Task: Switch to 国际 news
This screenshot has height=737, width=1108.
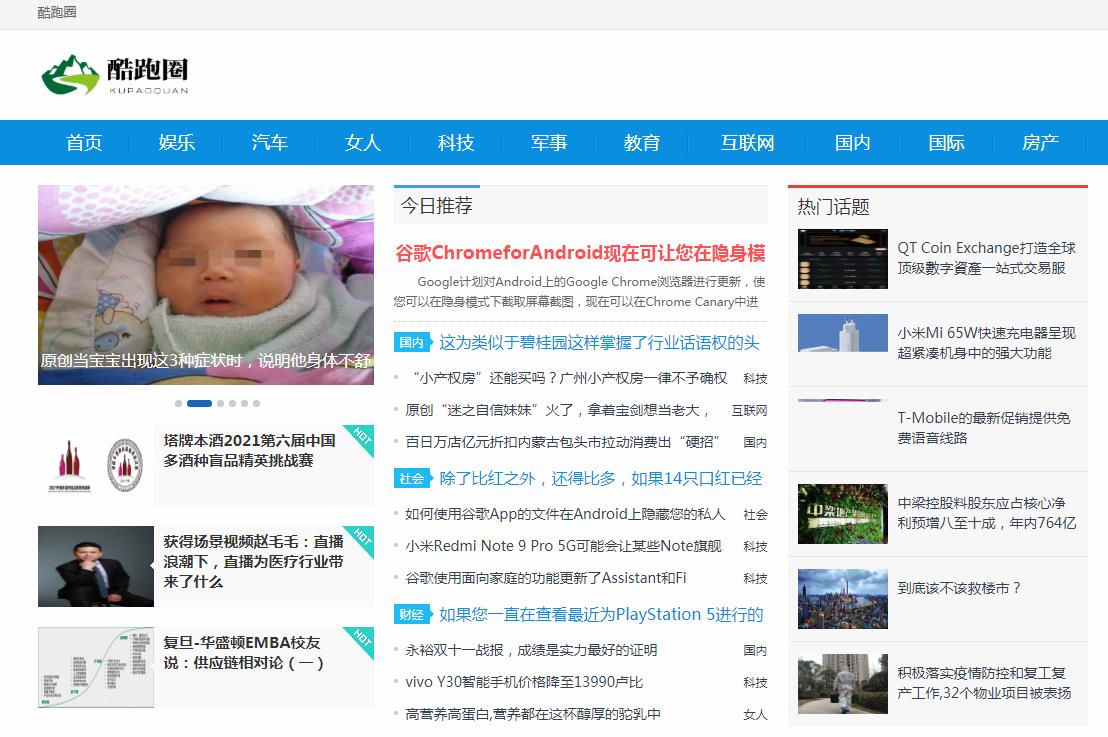Action: click(x=946, y=143)
